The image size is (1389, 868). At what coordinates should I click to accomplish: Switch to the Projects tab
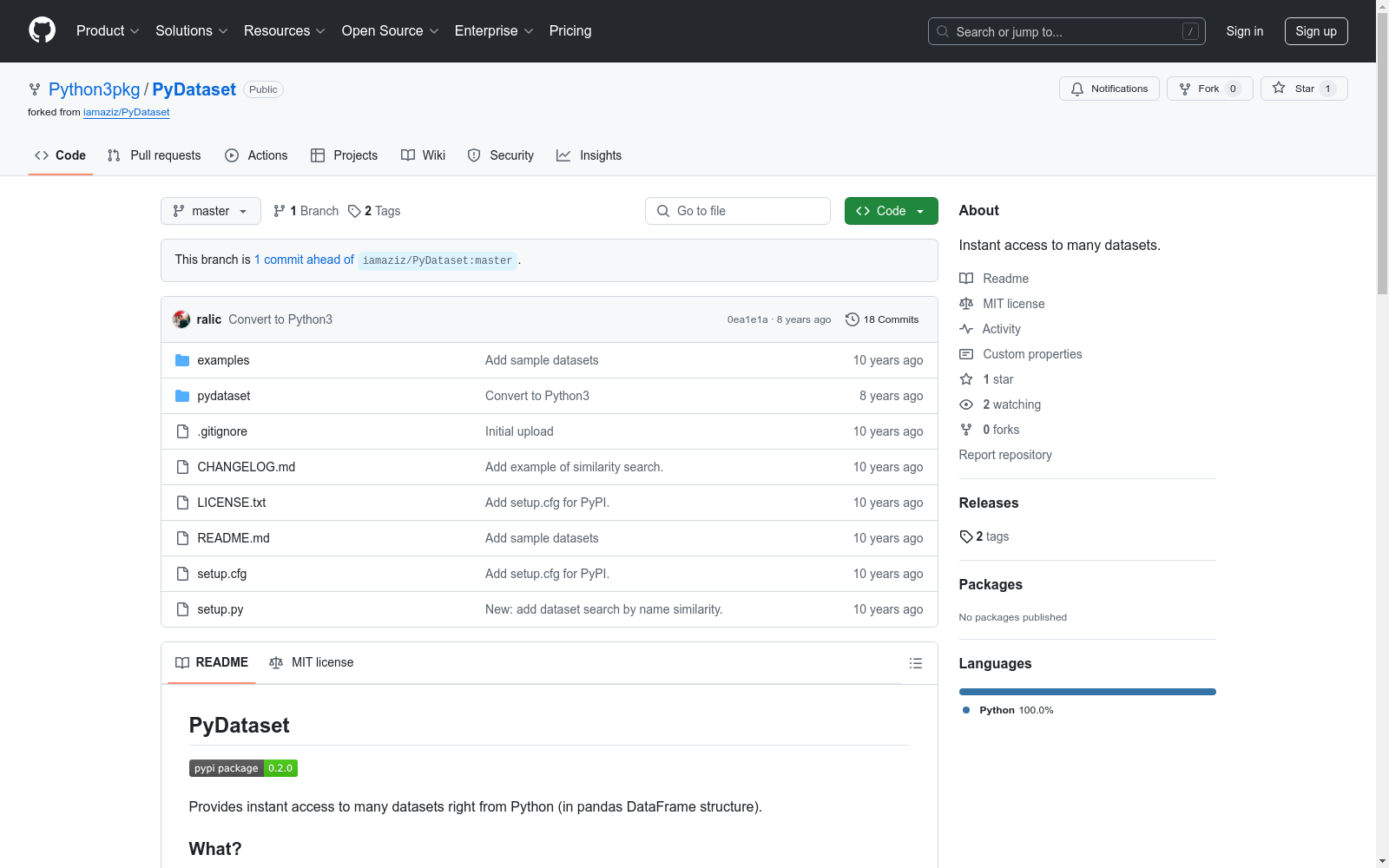point(344,155)
